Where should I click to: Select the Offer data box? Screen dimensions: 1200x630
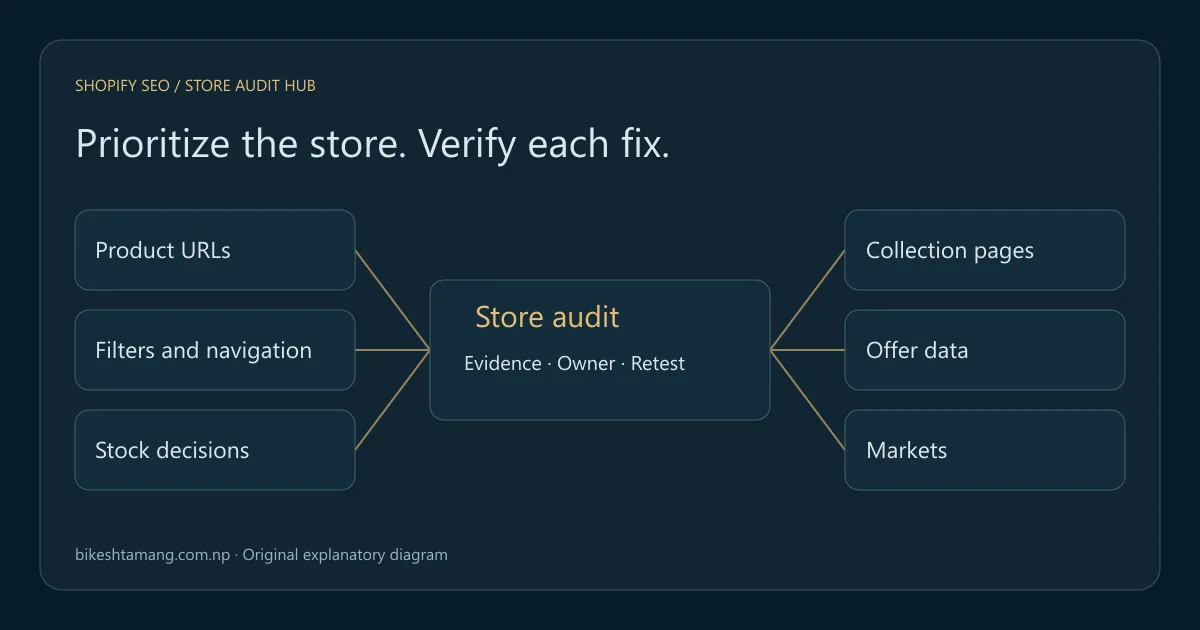[x=985, y=350]
